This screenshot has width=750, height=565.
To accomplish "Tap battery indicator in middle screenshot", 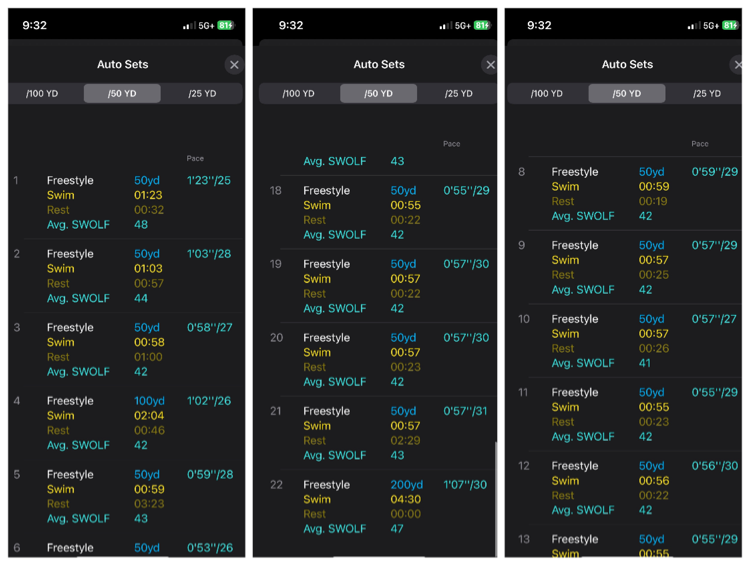I will 482,25.
